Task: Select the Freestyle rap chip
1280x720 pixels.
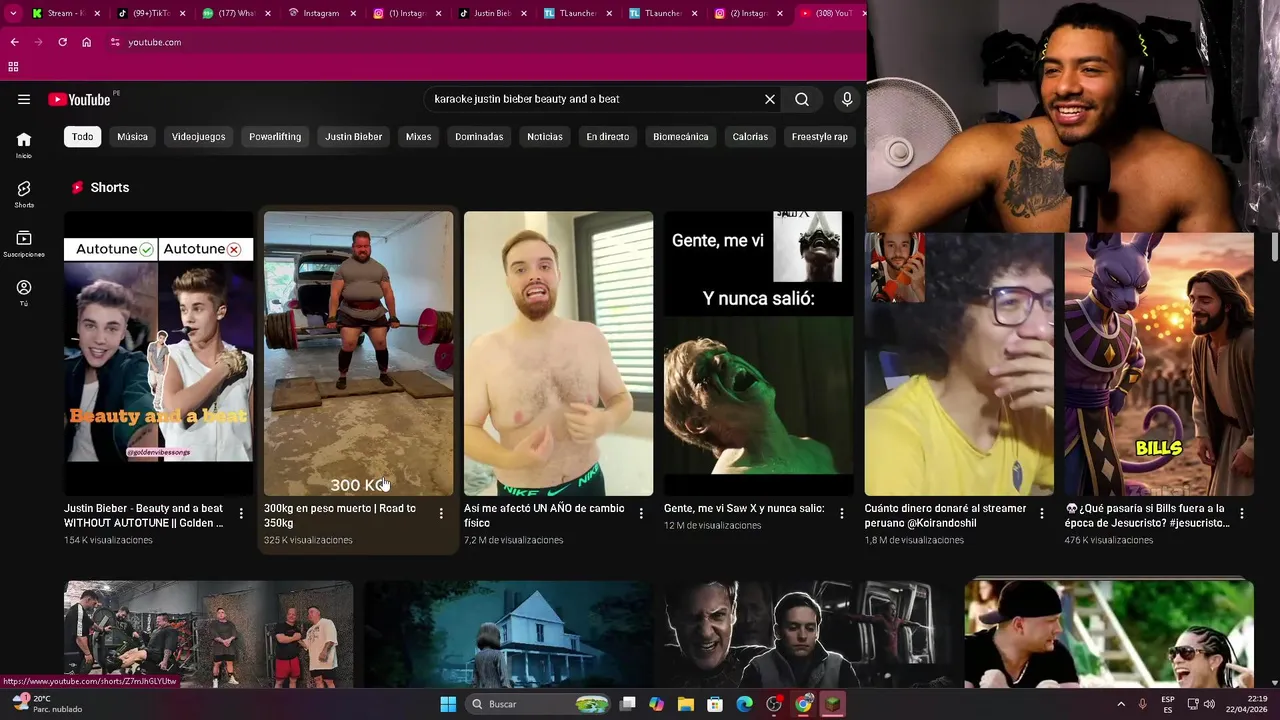Action: (819, 137)
